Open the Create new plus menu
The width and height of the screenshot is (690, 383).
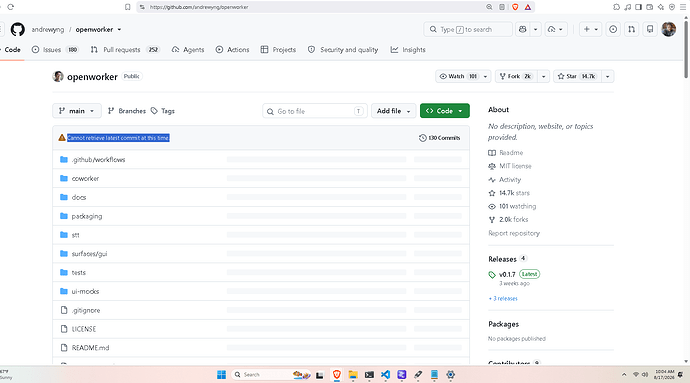pyautogui.click(x=590, y=29)
